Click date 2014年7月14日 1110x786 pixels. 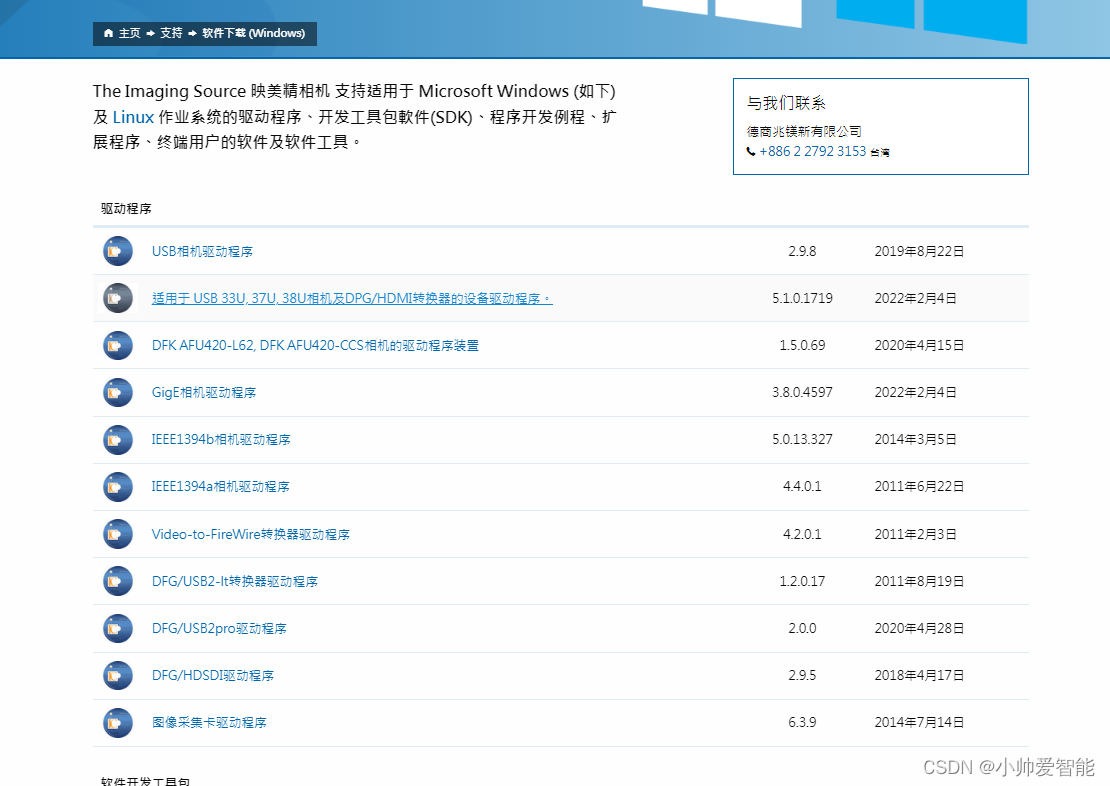click(x=919, y=722)
